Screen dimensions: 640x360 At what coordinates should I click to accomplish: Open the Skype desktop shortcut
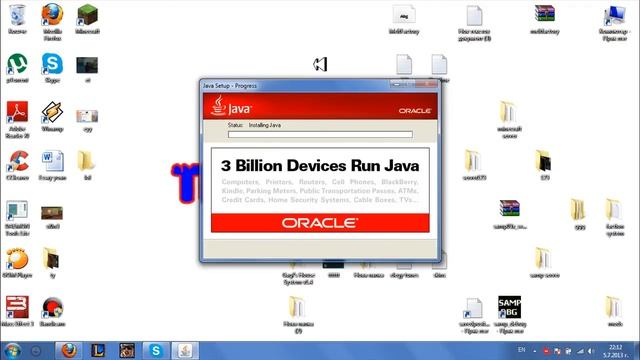[52, 64]
